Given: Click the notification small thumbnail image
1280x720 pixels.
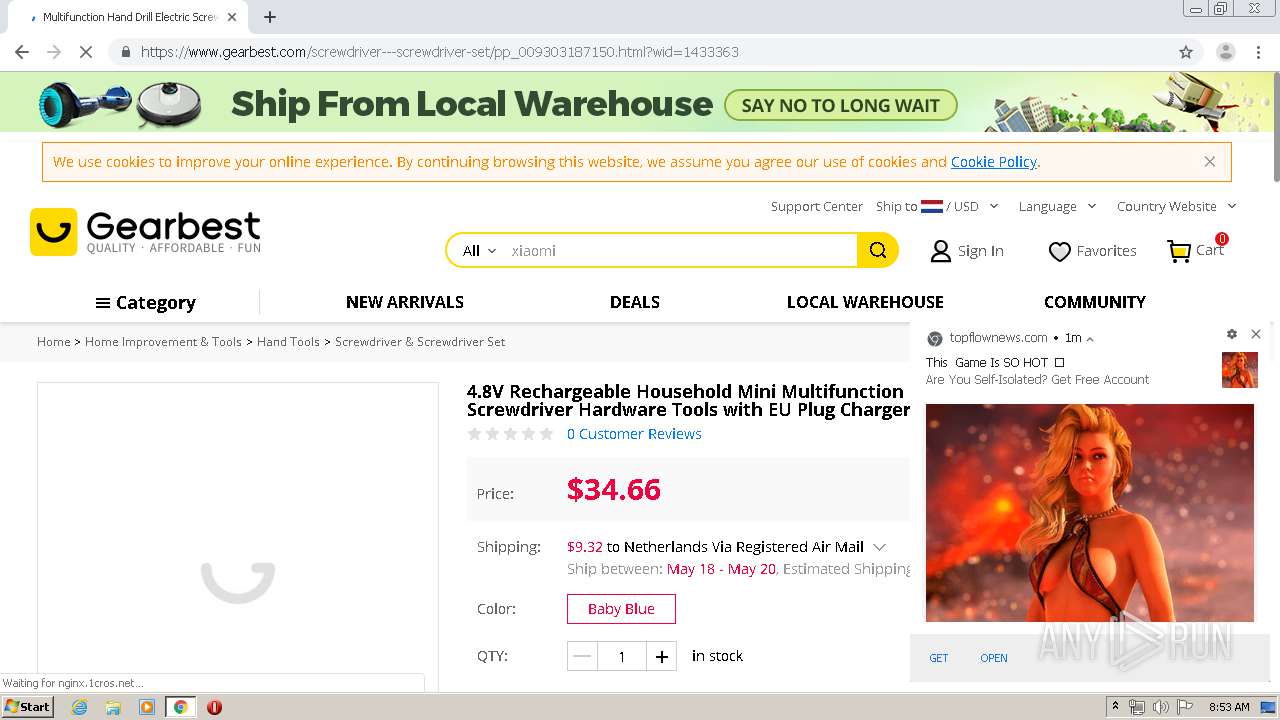Looking at the screenshot, I should [x=1240, y=370].
